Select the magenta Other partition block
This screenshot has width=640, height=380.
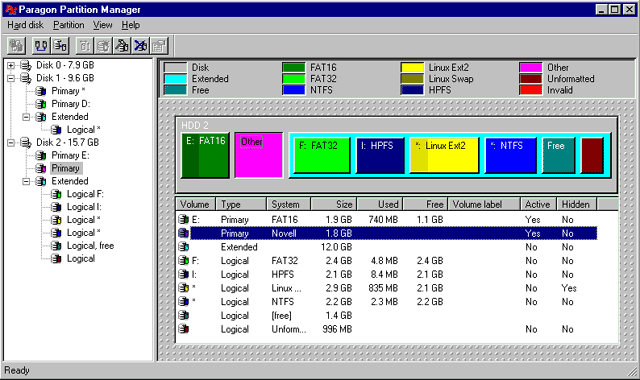pos(259,155)
